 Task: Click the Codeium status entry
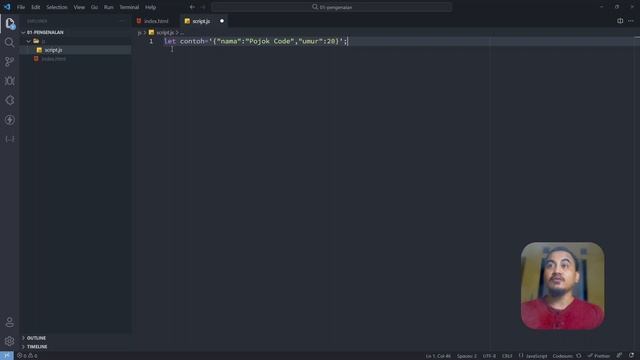point(567,356)
